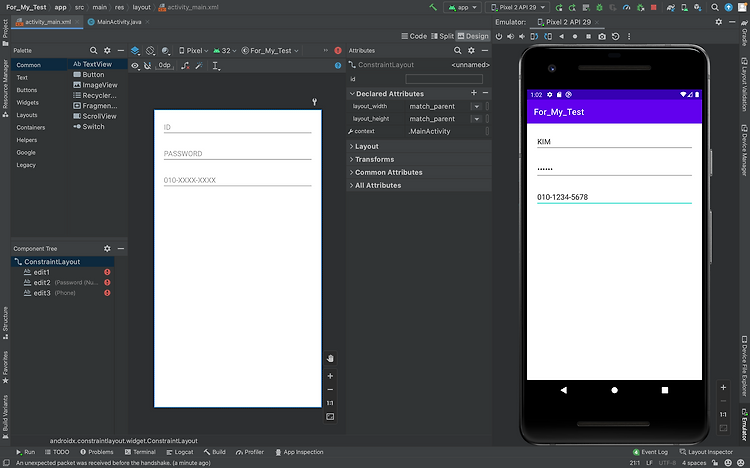This screenshot has height=468, width=750.
Task: Open the emulator panel settings gear
Action: pyautogui.click(x=718, y=22)
